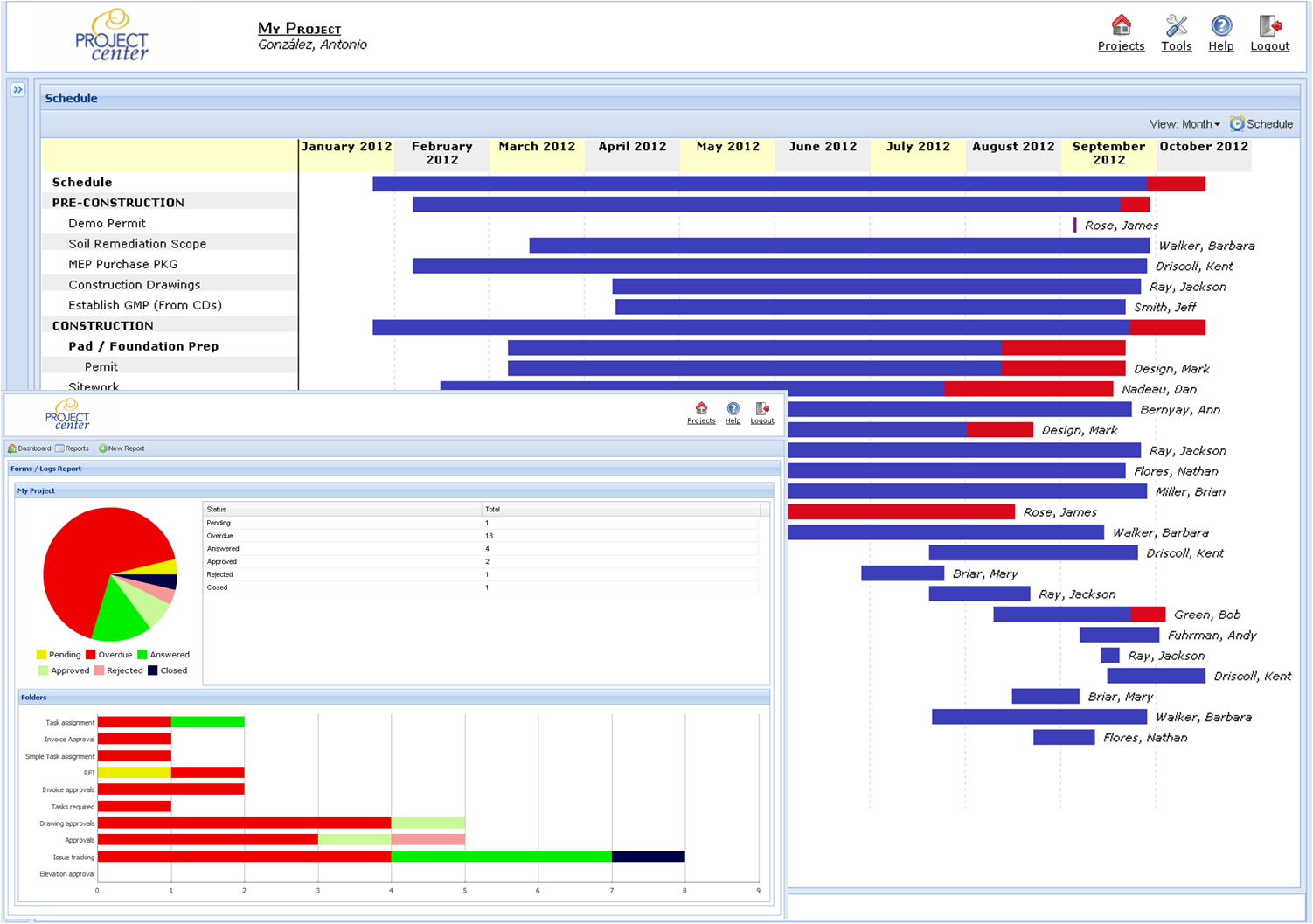Select the Projects home icon

[1121, 27]
